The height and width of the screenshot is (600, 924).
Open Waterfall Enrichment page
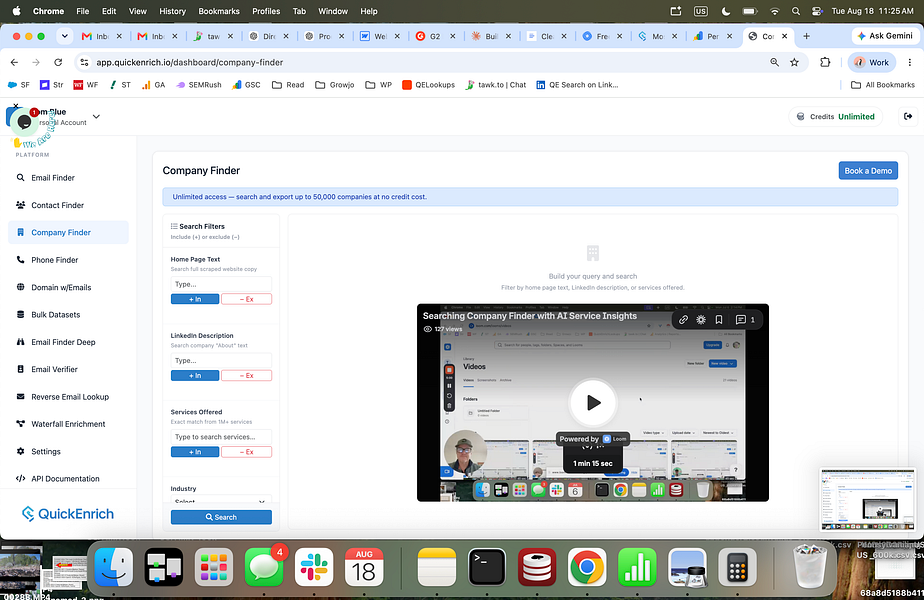pyautogui.click(x=68, y=424)
